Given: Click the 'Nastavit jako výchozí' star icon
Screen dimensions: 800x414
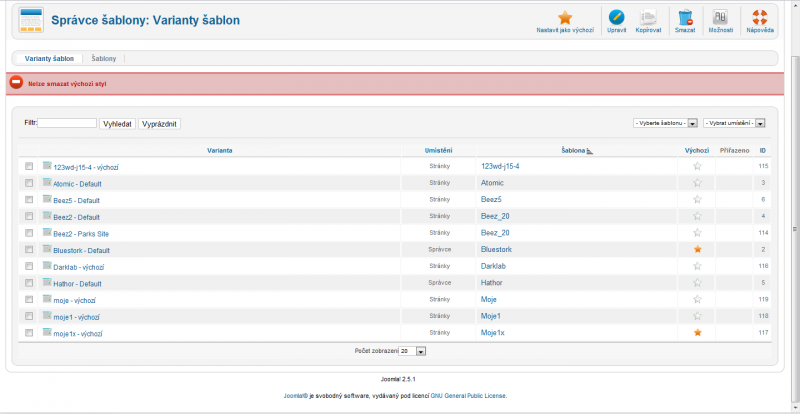Looking at the screenshot, I should click(x=565, y=17).
